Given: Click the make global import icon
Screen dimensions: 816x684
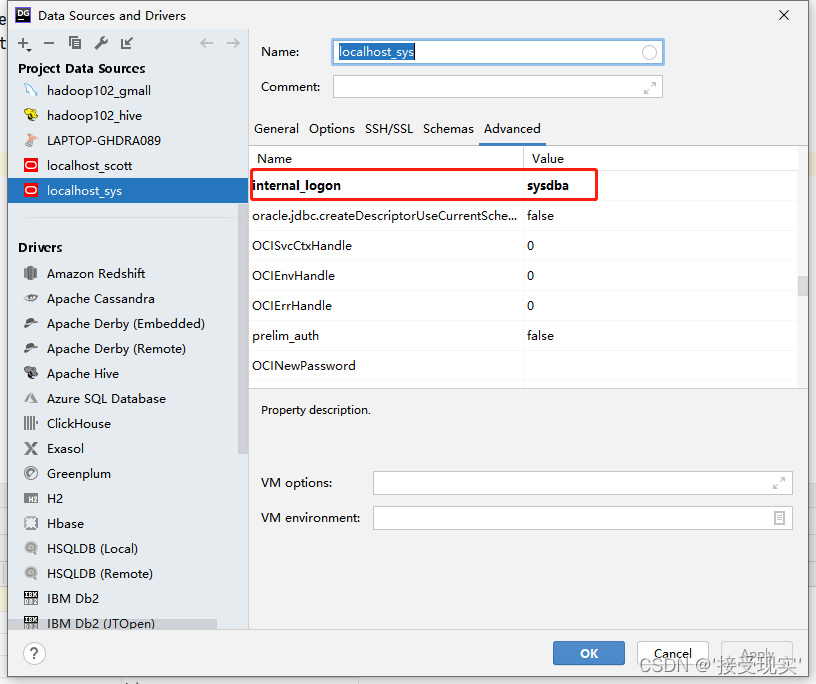Looking at the screenshot, I should (127, 43).
